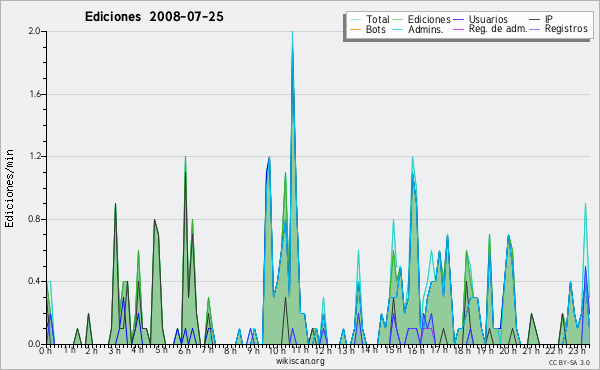Click the tallest peak near 11 h
The image size is (600, 370).
point(292,32)
